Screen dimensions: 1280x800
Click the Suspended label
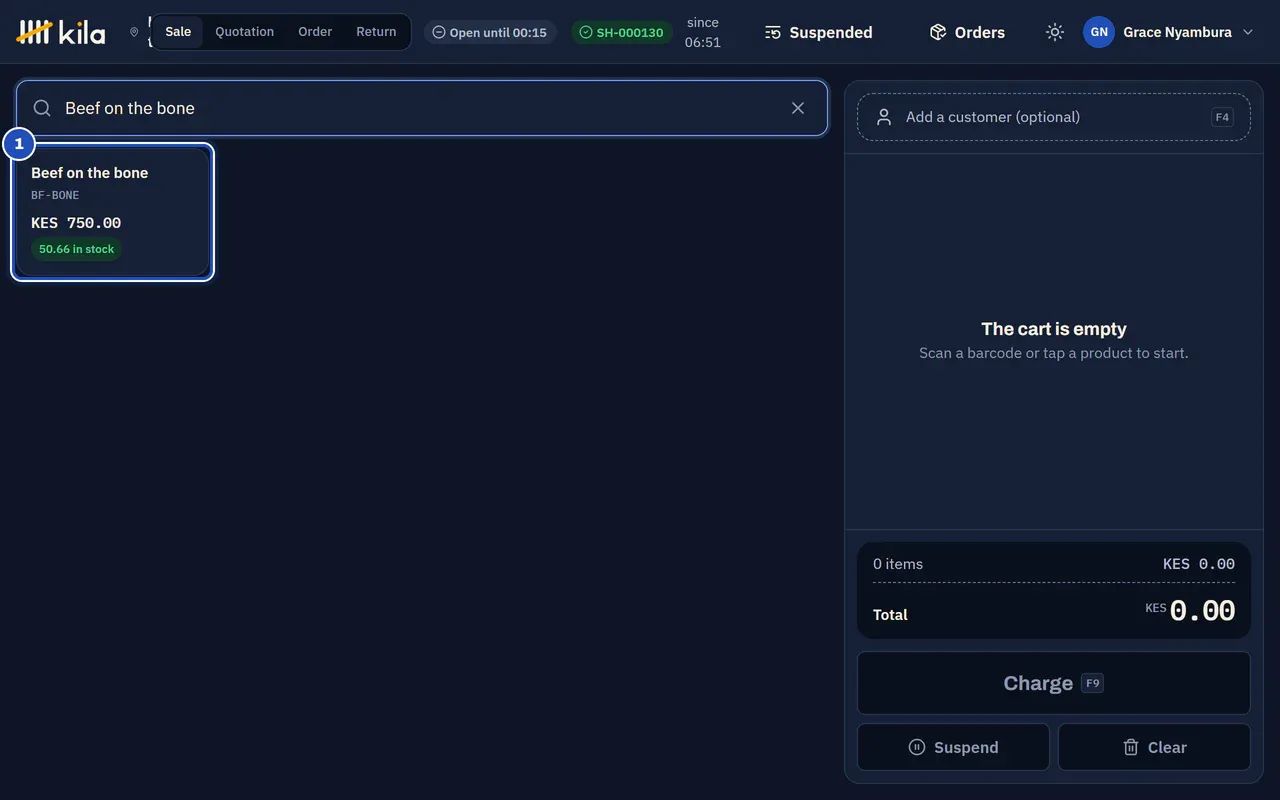point(831,32)
